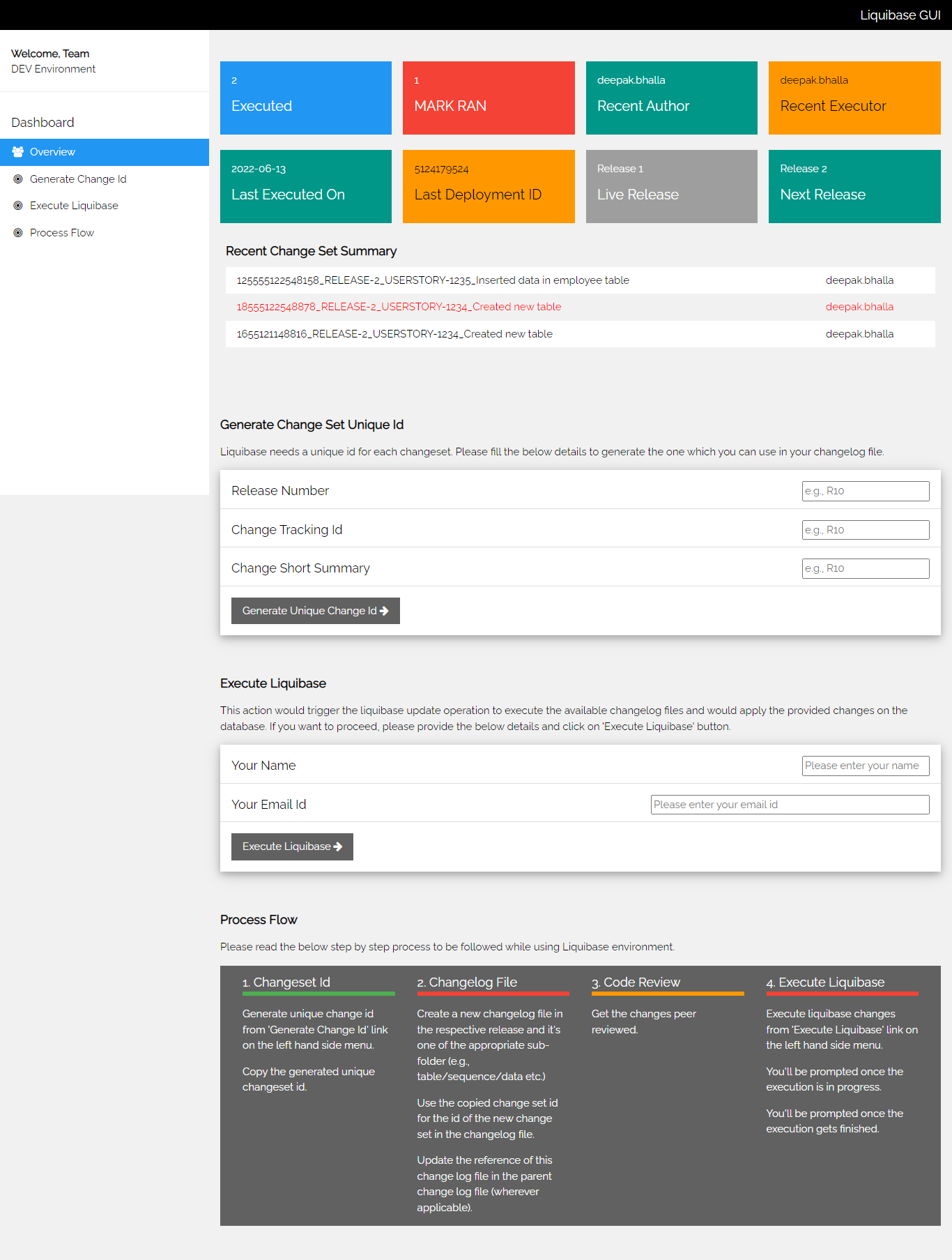
Task: Select the red MARK RAN card
Action: (489, 98)
